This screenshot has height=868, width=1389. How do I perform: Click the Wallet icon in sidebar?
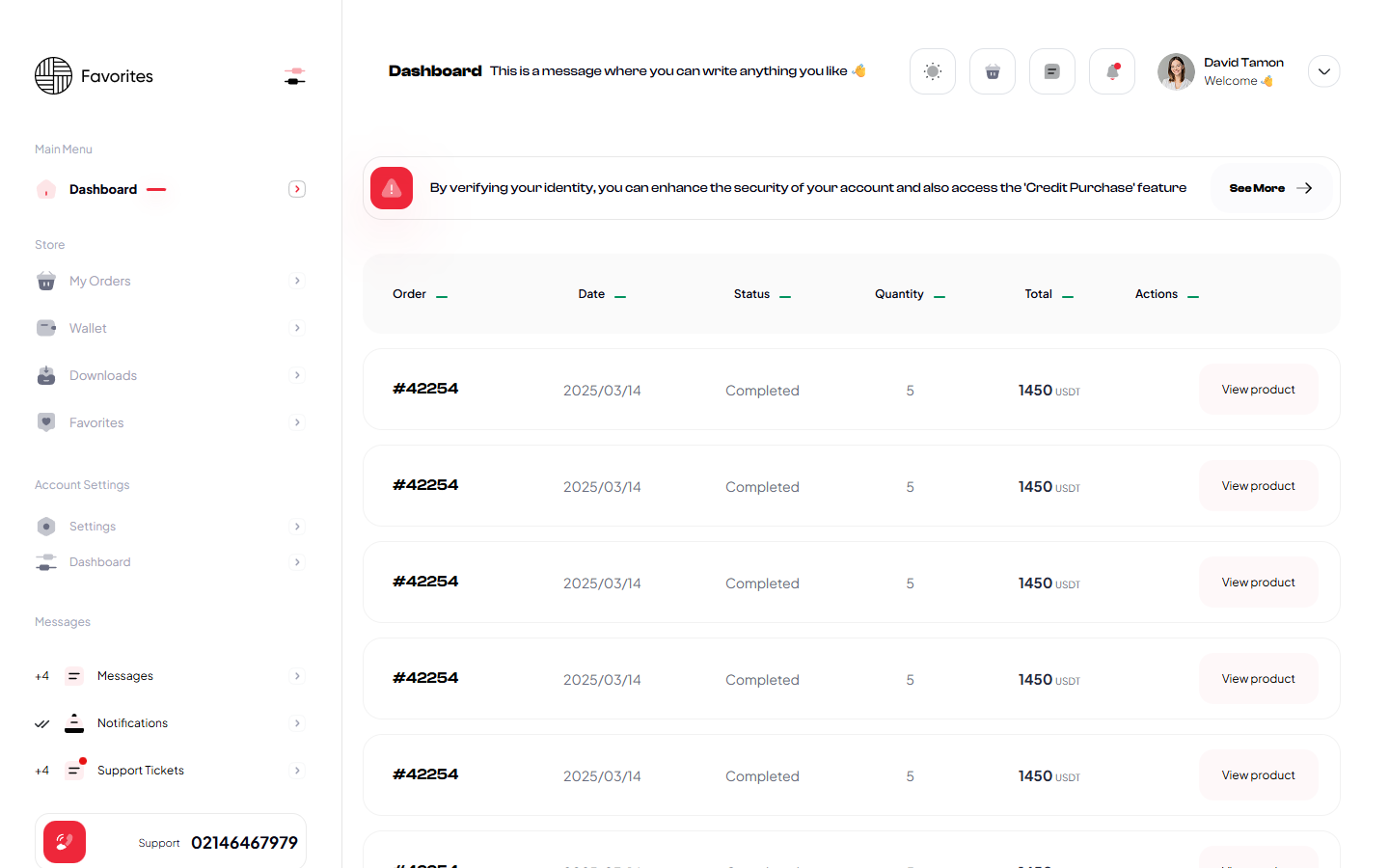(46, 328)
